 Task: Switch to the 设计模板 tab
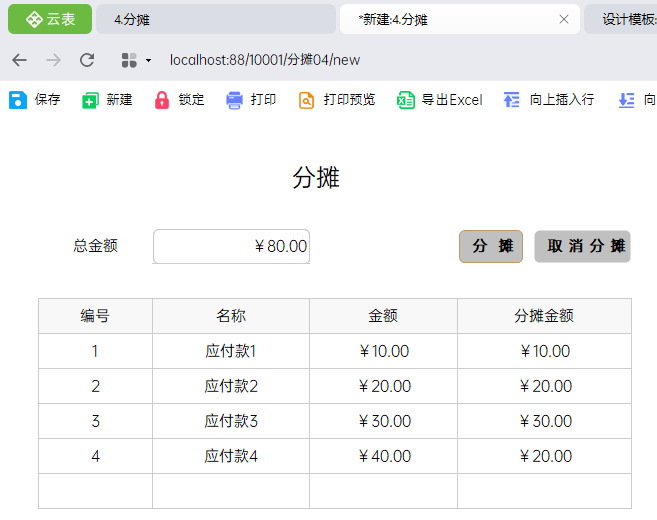point(625,19)
